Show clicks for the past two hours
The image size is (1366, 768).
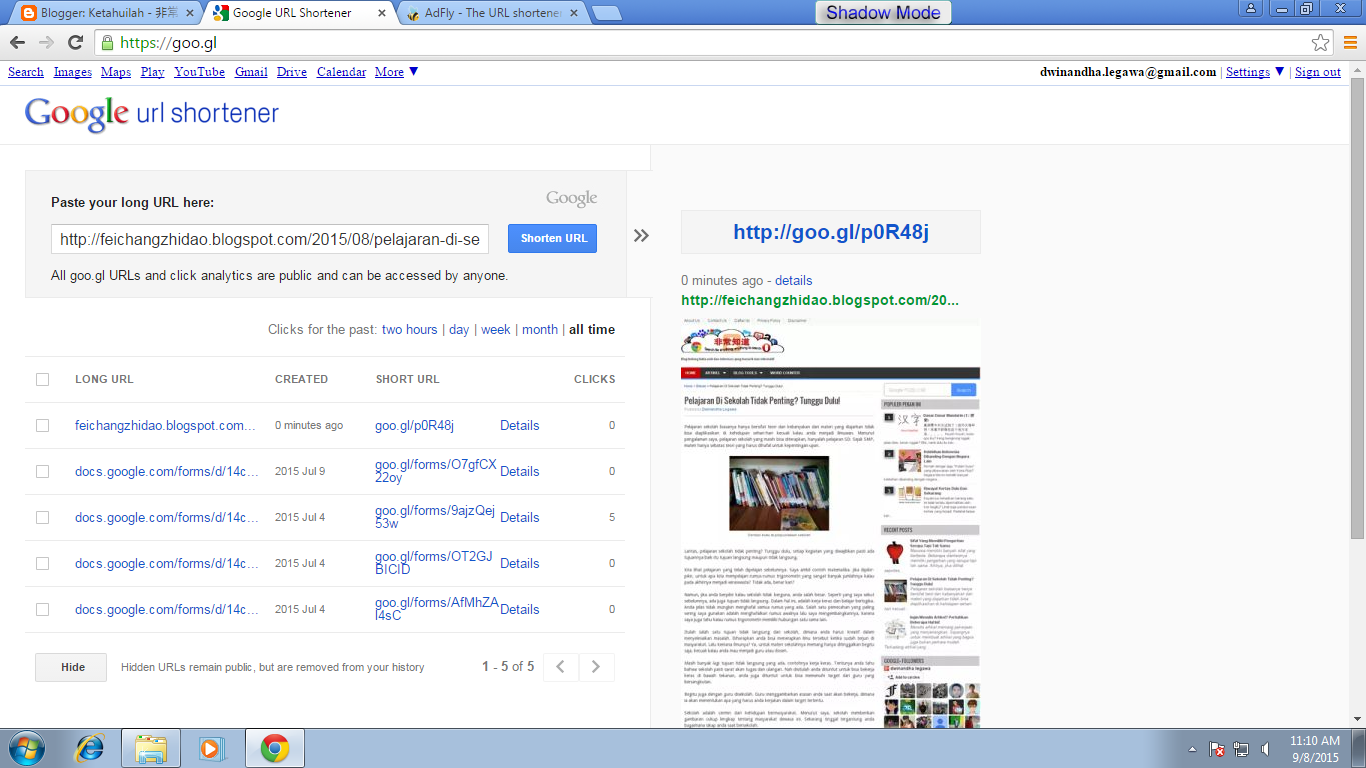(410, 329)
